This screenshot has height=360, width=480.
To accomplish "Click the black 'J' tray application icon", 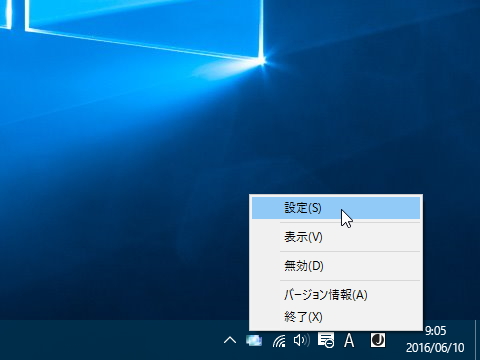I will pos(378,340).
